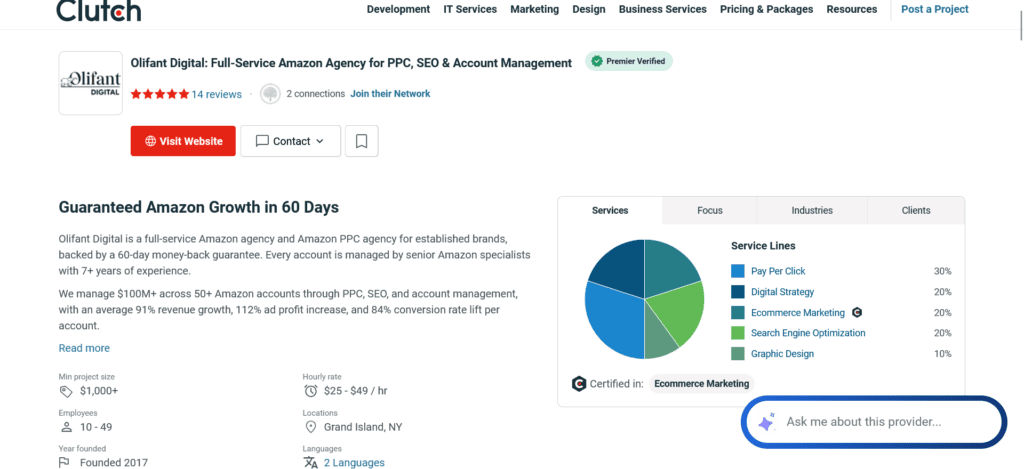The image size is (1024, 469).
Task: Open the 14 reviews link
Action: [216, 94]
